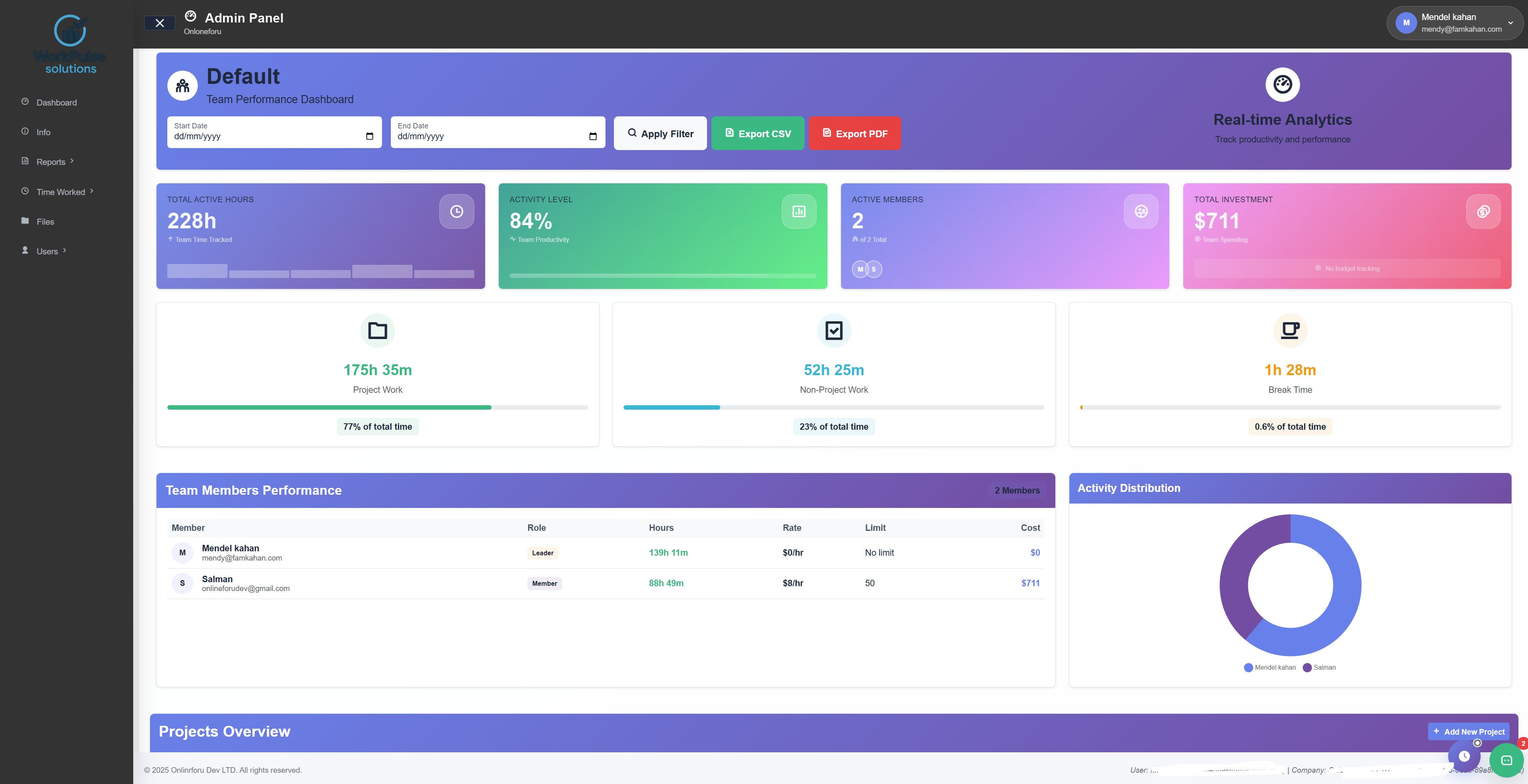
Task: Click the members icon on Active Members card
Action: (x=1141, y=211)
